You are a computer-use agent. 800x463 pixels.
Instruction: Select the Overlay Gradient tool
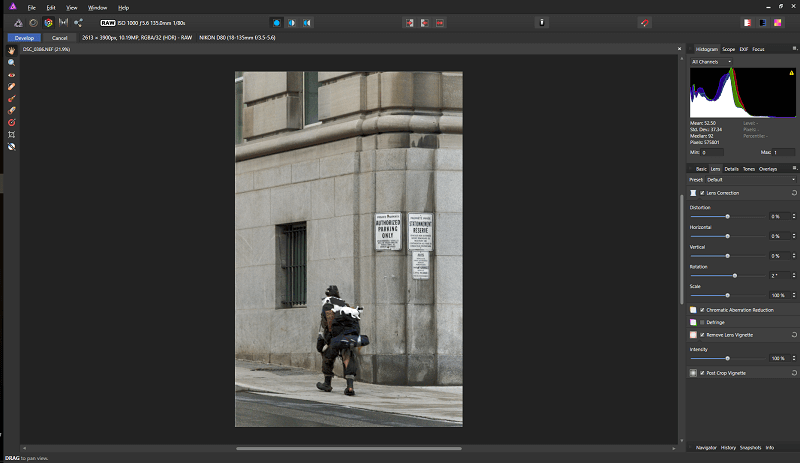point(11,123)
